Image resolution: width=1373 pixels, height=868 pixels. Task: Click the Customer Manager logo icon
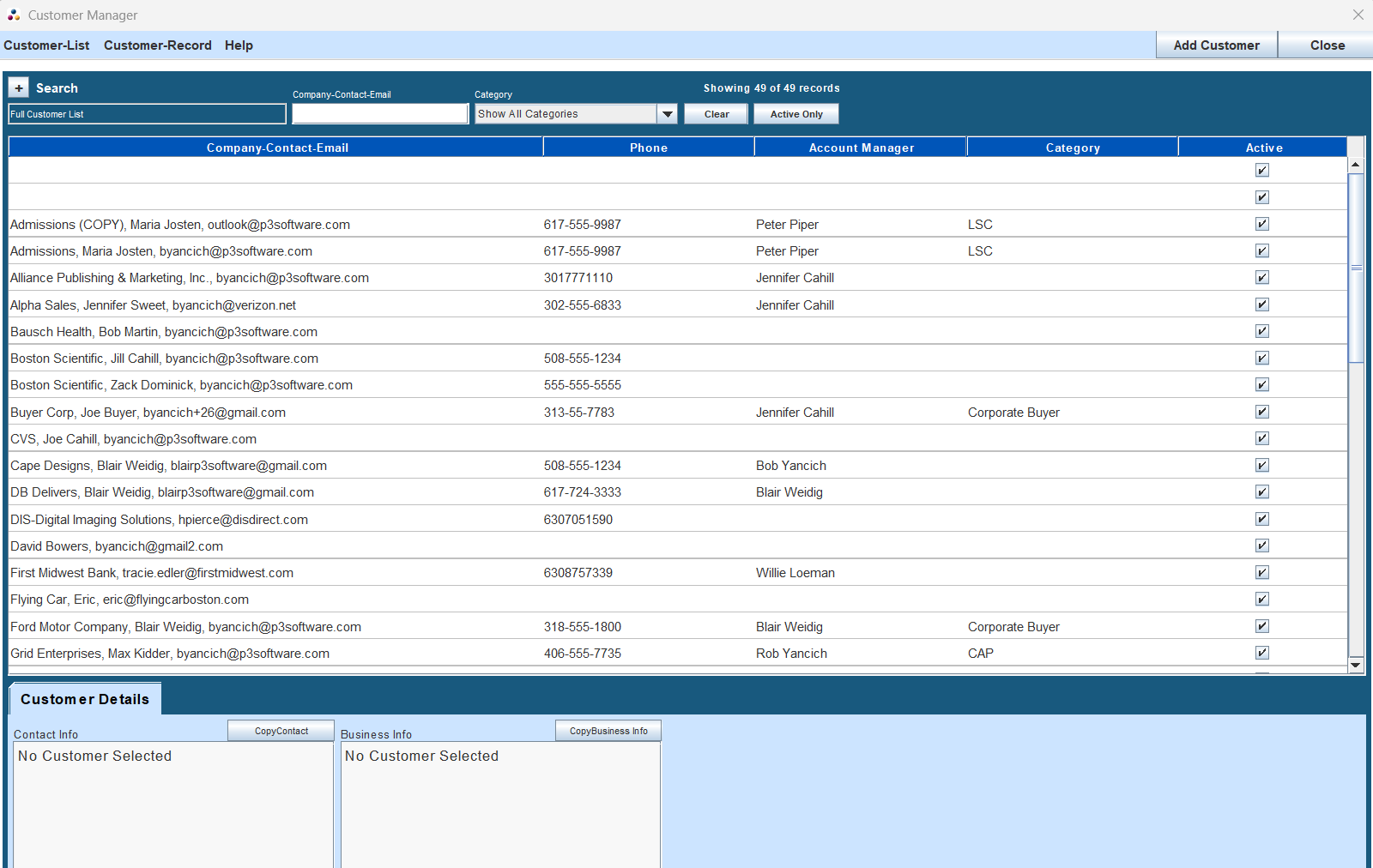click(x=12, y=15)
